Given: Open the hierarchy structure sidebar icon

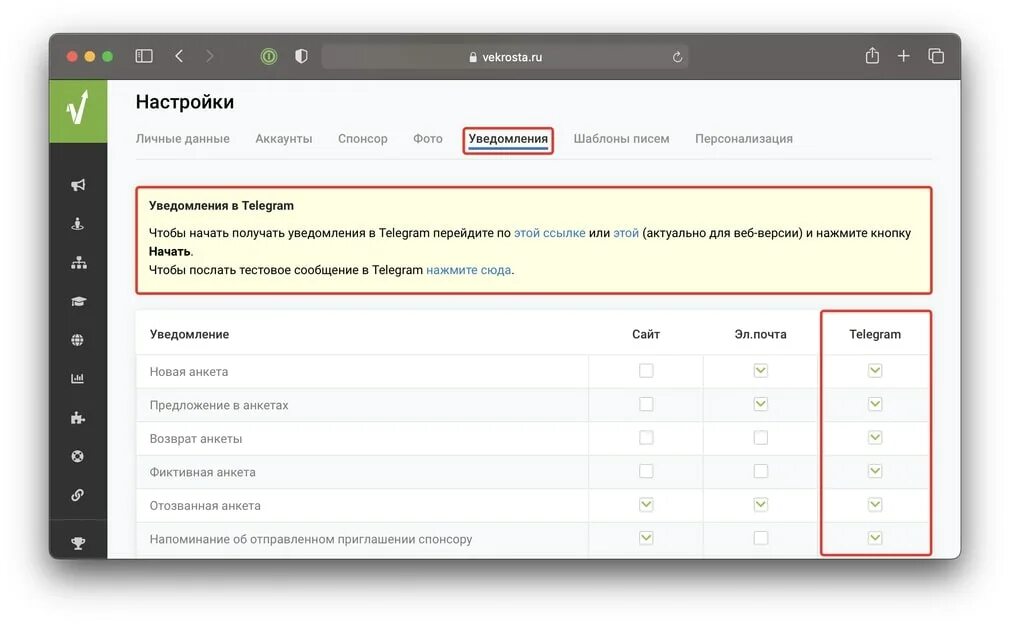Looking at the screenshot, I should [x=79, y=263].
